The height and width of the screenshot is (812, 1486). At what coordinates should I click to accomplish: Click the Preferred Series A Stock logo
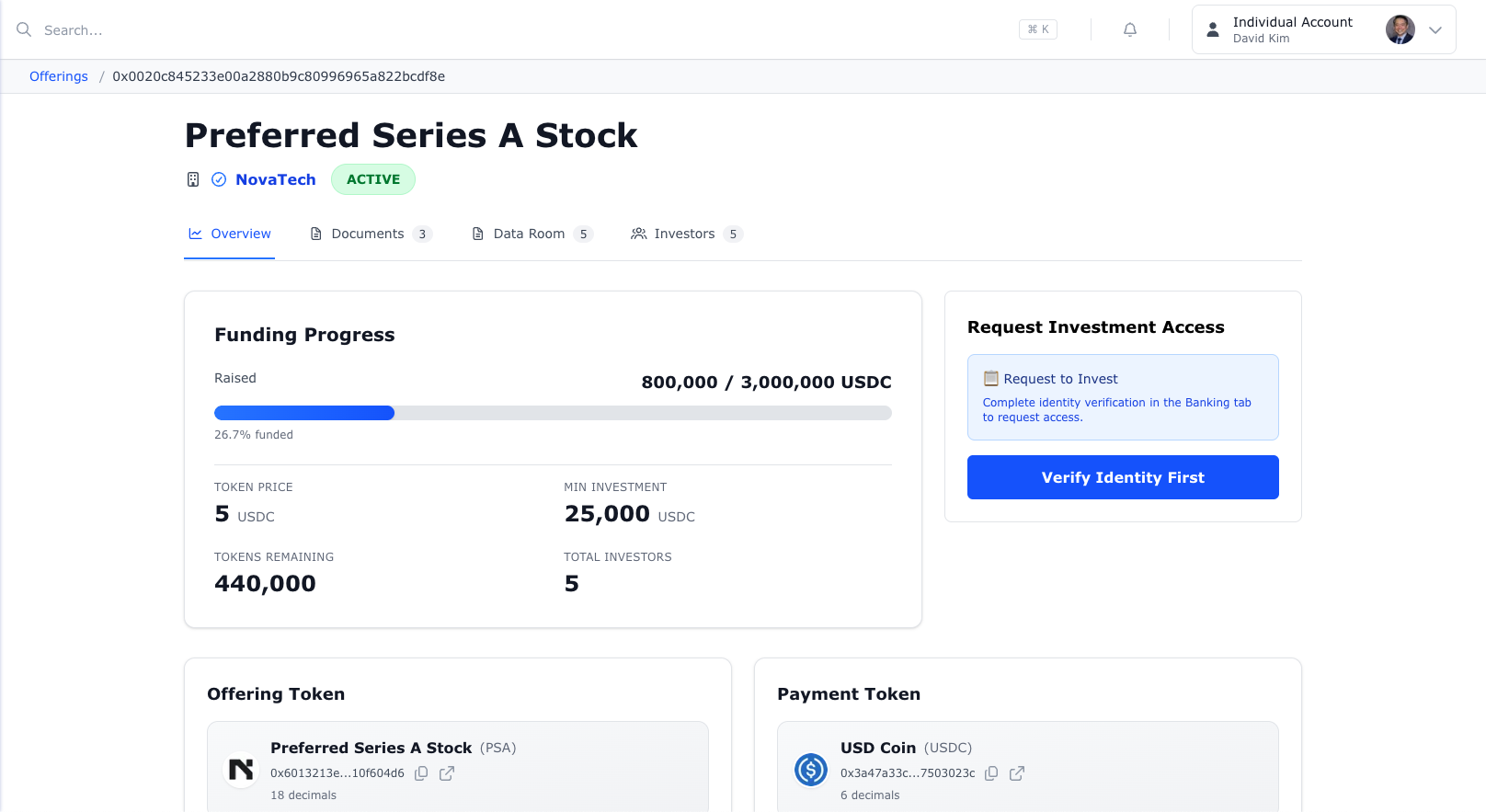(241, 770)
